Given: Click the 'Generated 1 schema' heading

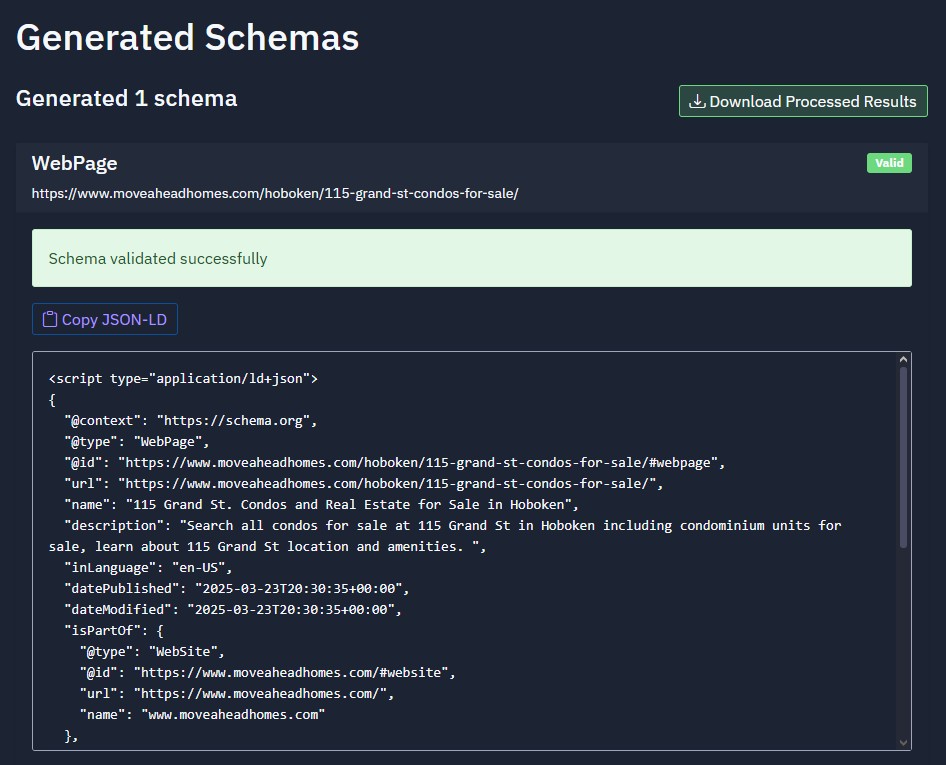Looking at the screenshot, I should [127, 98].
